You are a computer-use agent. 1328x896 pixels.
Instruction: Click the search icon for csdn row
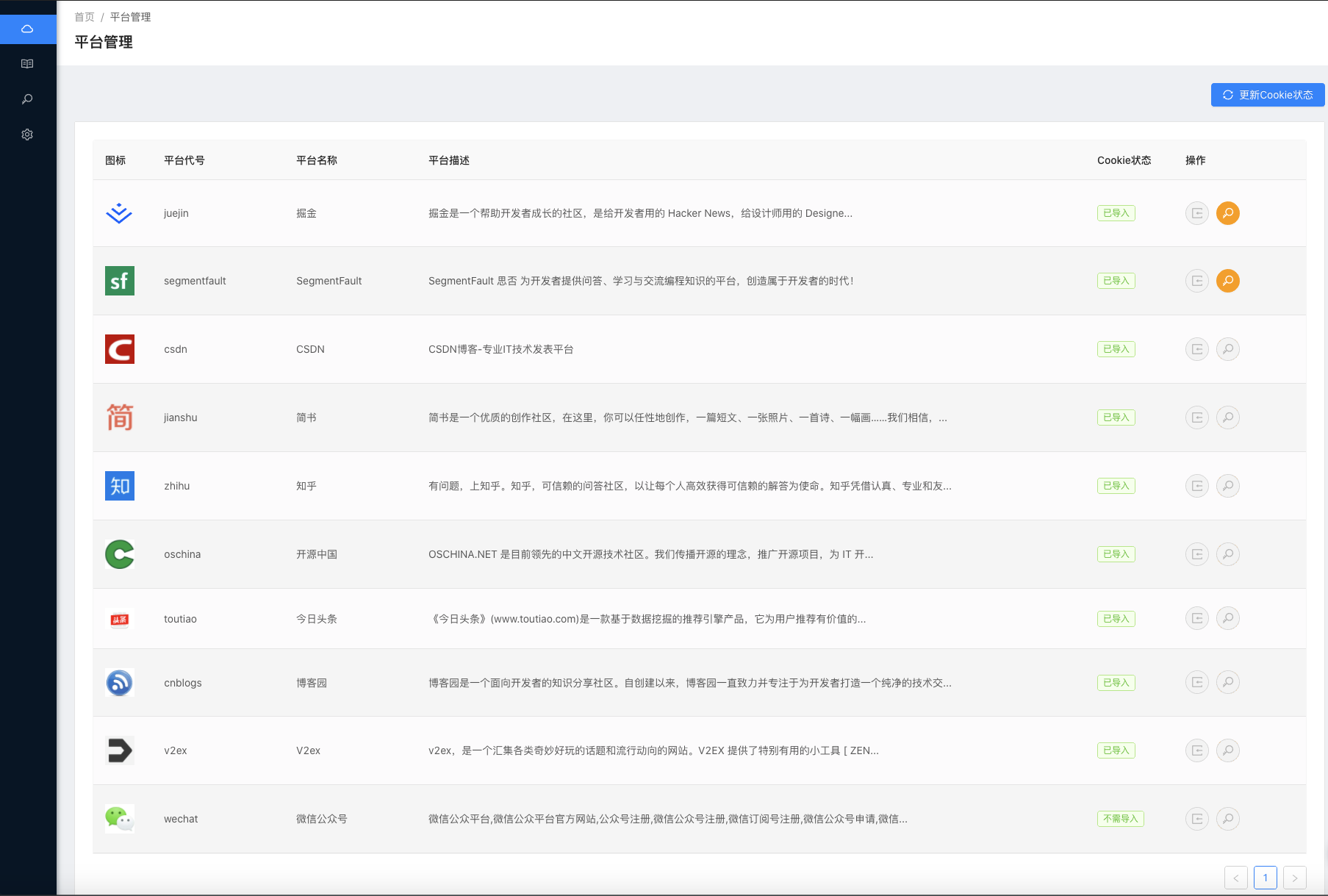tap(1228, 349)
